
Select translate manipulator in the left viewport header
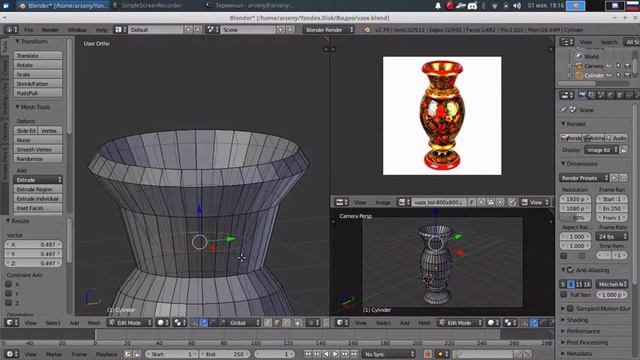coord(204,323)
